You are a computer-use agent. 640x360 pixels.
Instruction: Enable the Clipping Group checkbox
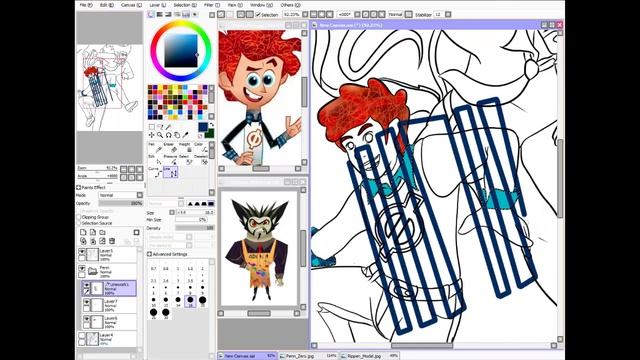point(79,217)
